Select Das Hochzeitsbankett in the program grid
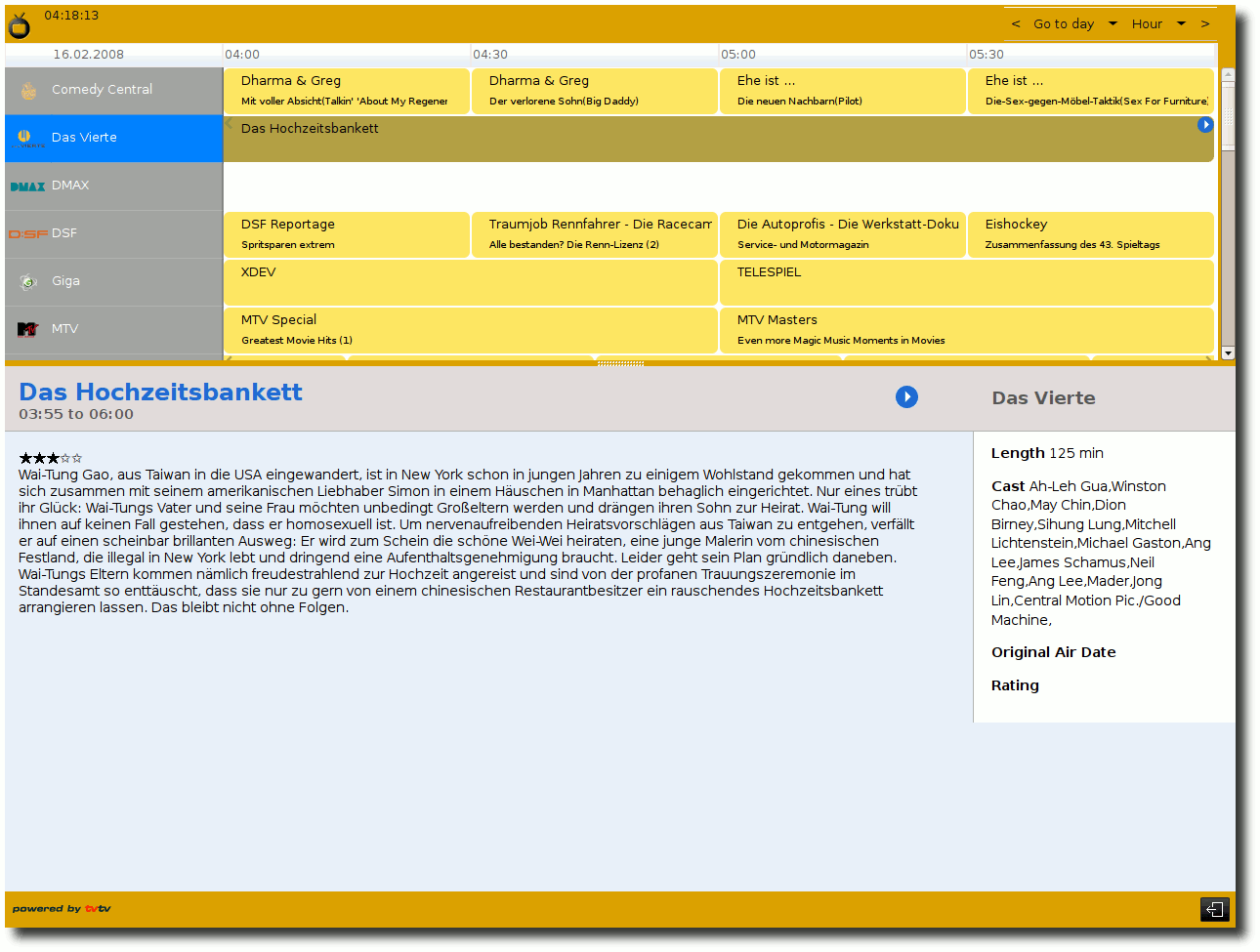The height and width of the screenshot is (952, 1260). pos(719,139)
